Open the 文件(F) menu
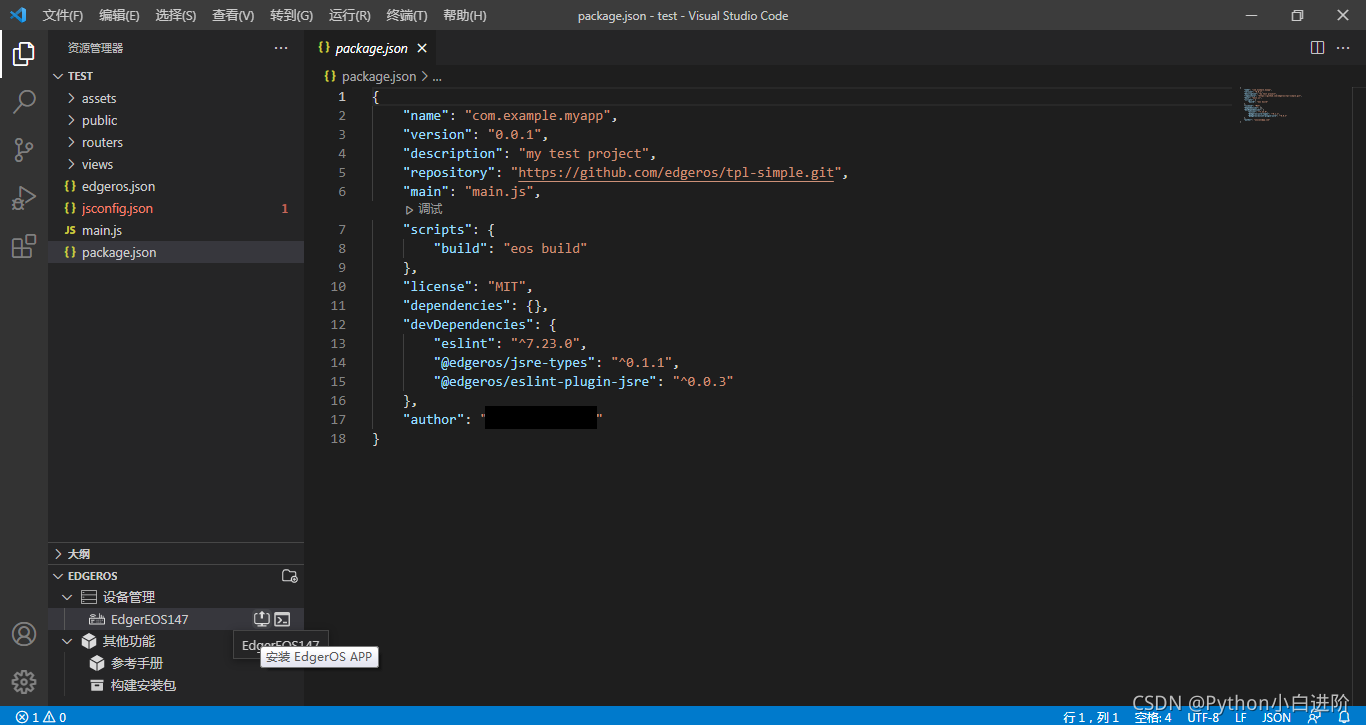 coord(63,15)
